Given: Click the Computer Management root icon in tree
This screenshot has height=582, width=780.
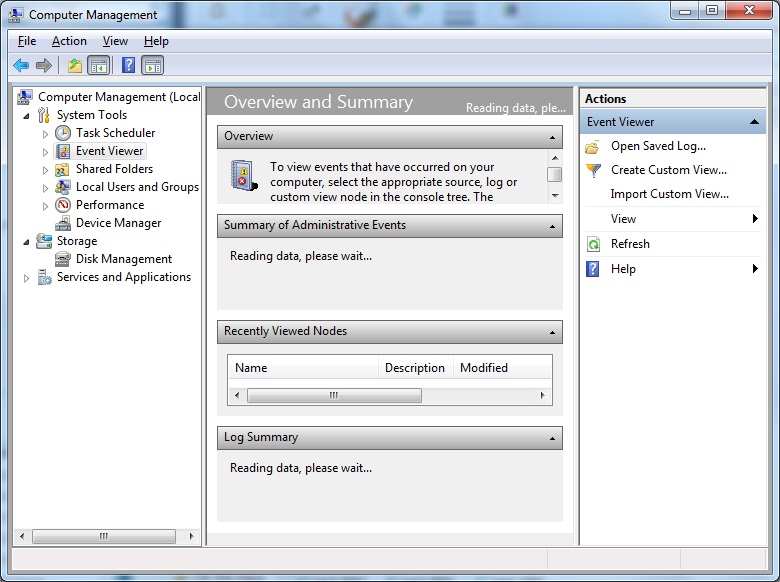Looking at the screenshot, I should coord(25,97).
